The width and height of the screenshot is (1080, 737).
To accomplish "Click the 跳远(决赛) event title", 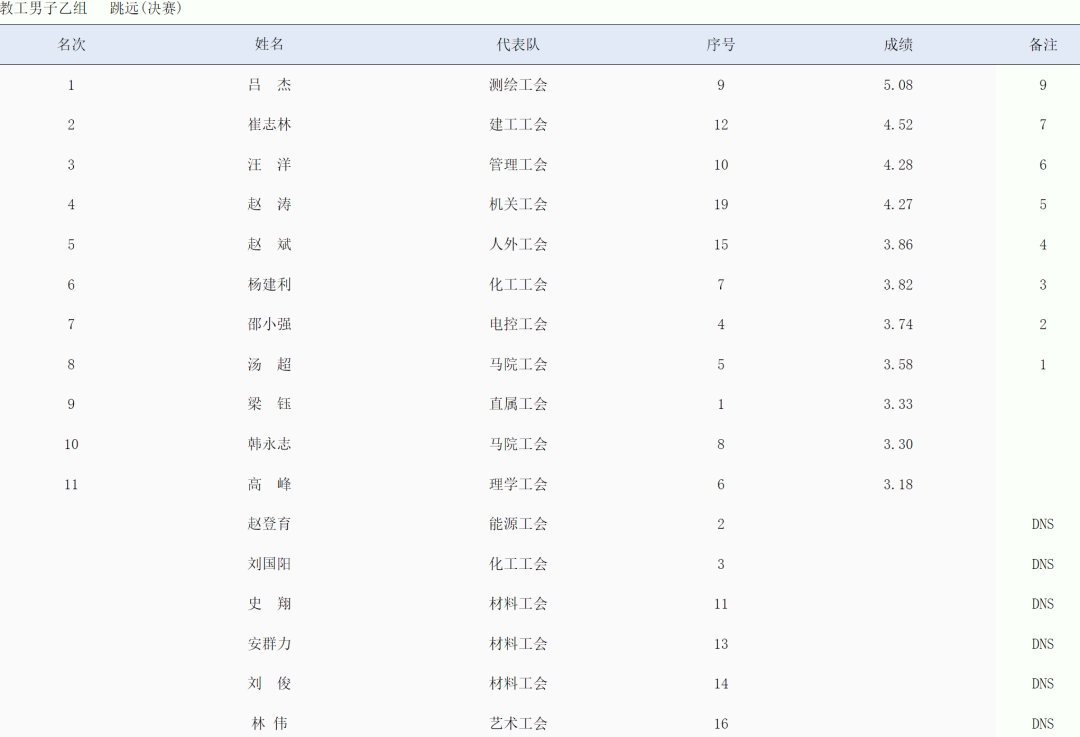I will pos(146,9).
